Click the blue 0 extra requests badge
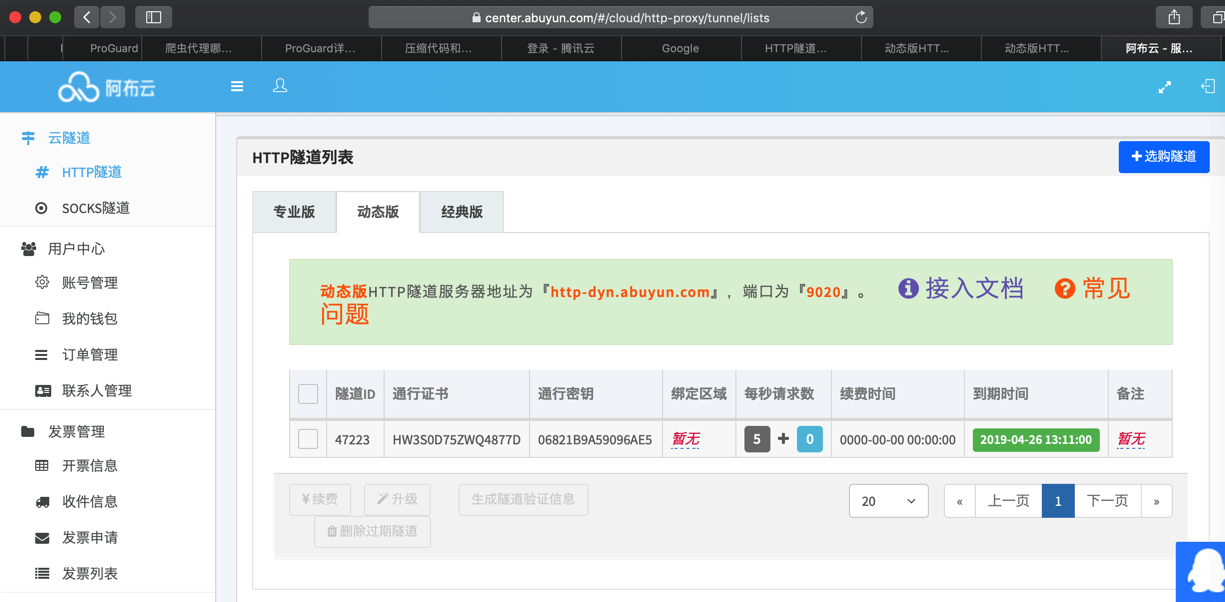This screenshot has width=1225, height=602. [810, 439]
